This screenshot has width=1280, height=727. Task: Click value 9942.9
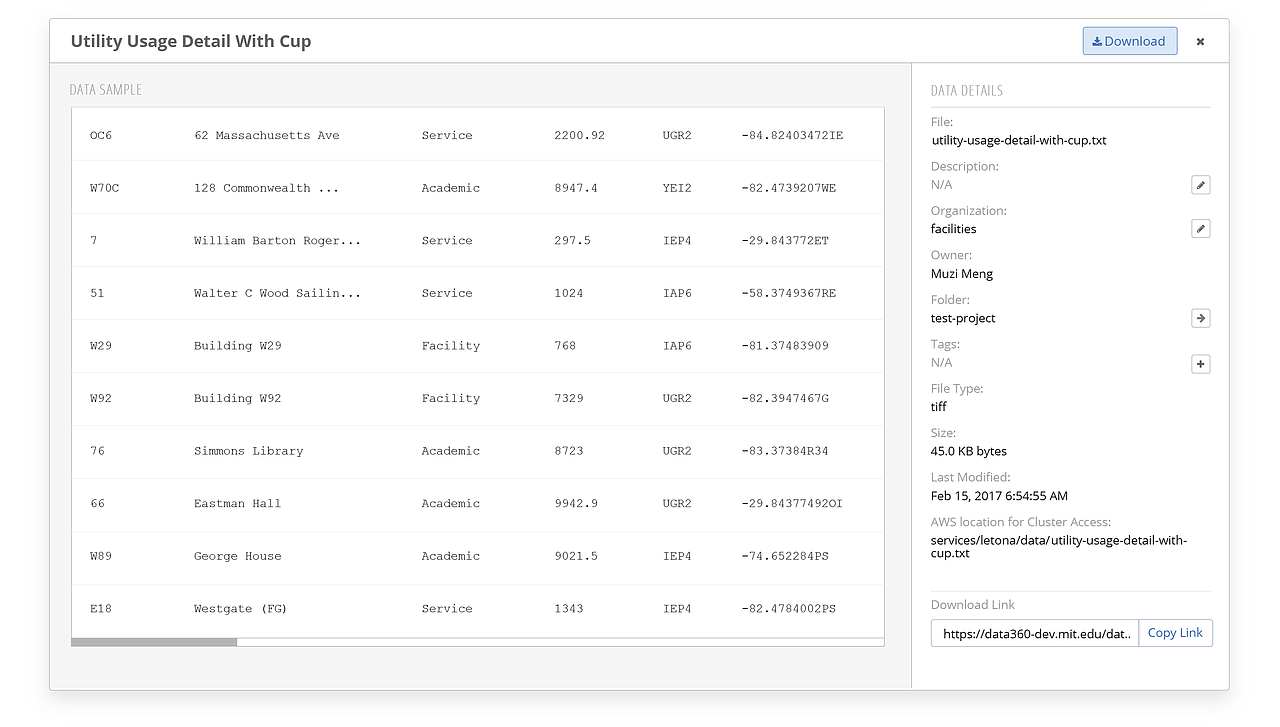(576, 504)
